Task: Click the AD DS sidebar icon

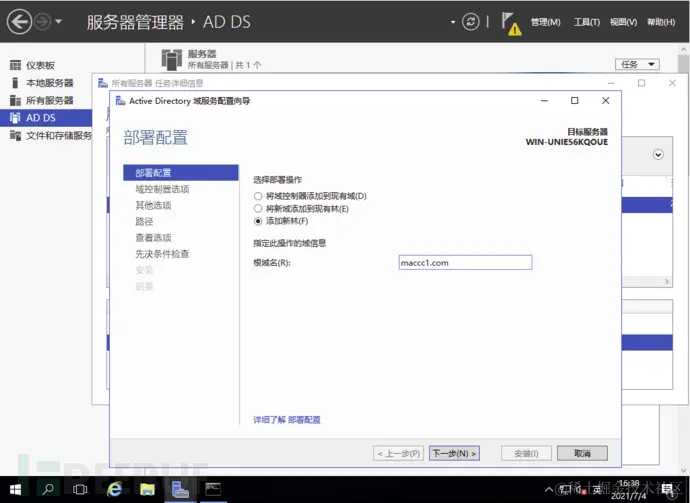Action: click(15, 118)
